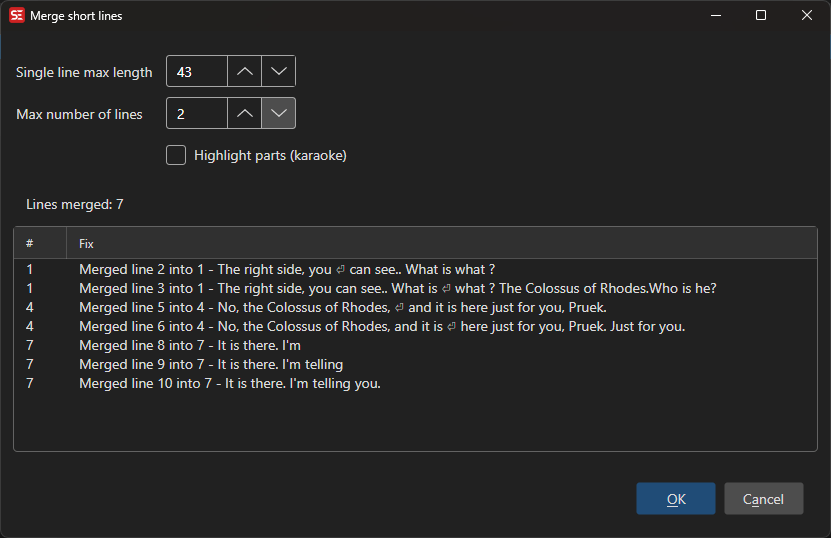Click the Max number of lines input field
Screen dimensions: 831x538
tap(197, 114)
